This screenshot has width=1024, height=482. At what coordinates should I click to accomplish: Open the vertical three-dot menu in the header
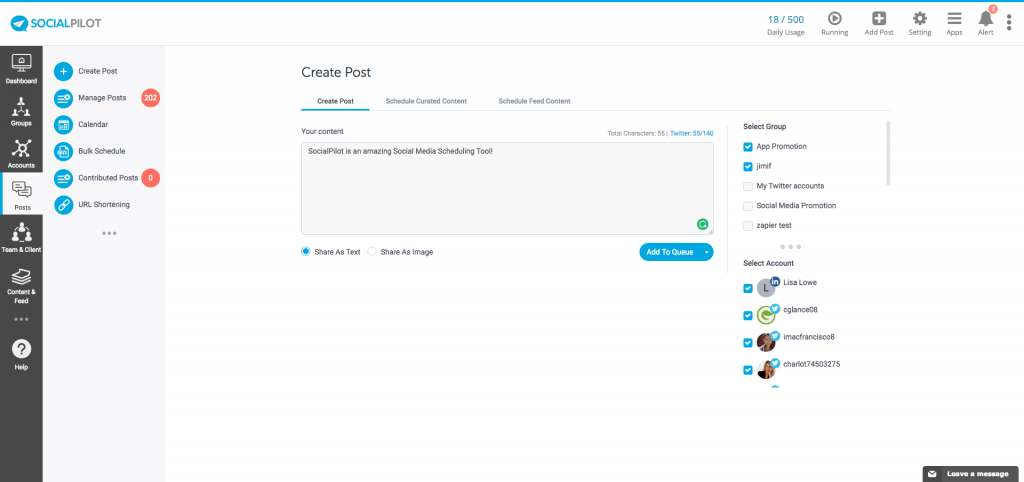tap(1008, 22)
